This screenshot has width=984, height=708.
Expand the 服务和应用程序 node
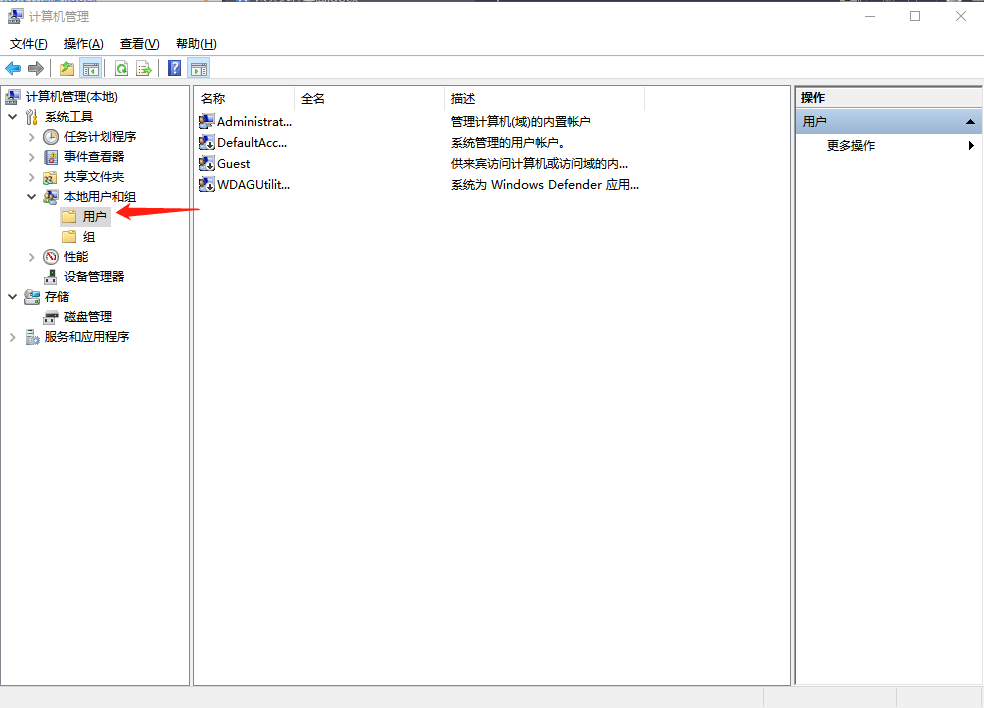tap(12, 337)
